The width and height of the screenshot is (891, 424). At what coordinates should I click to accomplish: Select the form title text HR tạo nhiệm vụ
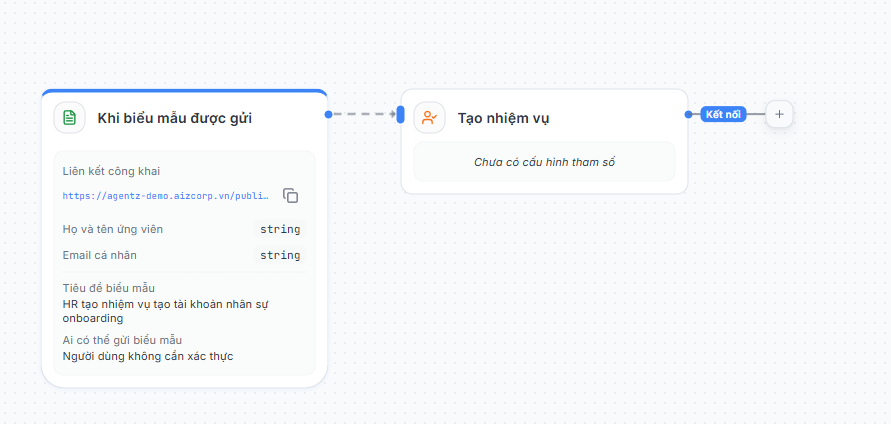(x=166, y=311)
